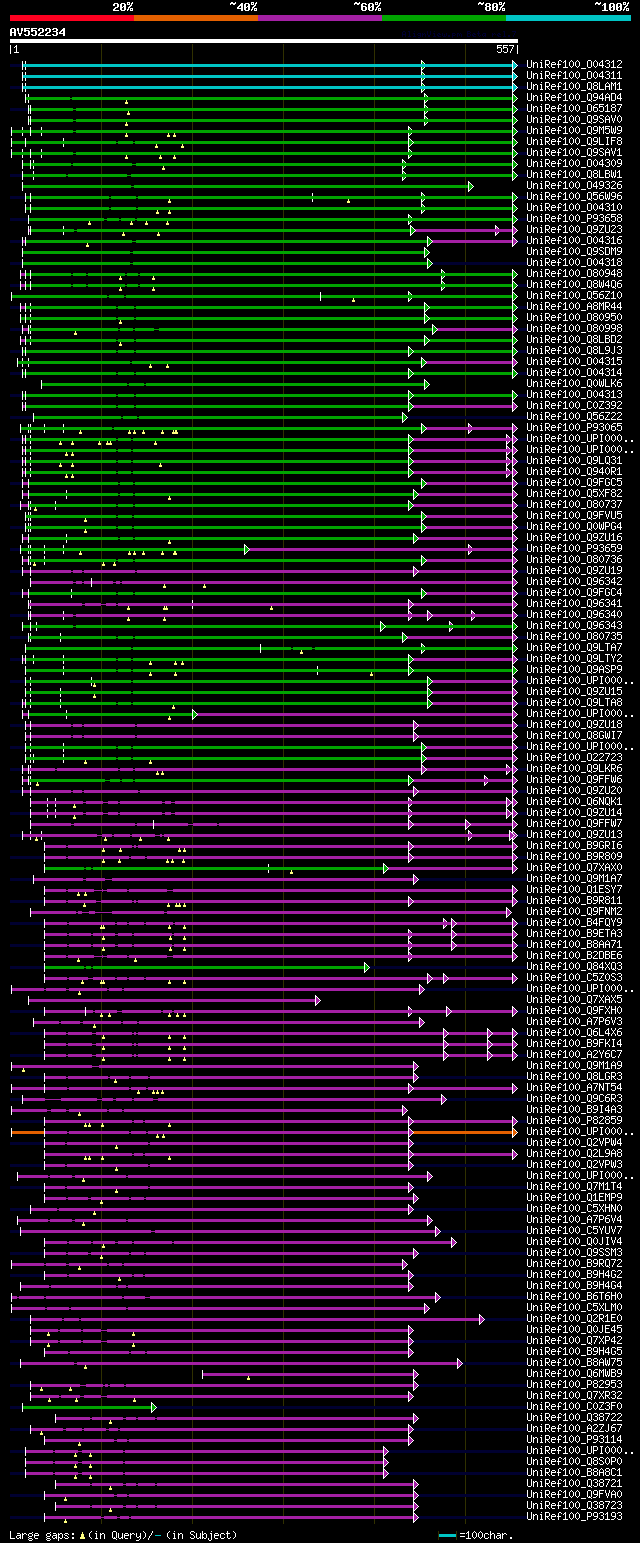The image size is (640, 1543).
Task: Select hit UniRef100_O80948
Action: 574,274
